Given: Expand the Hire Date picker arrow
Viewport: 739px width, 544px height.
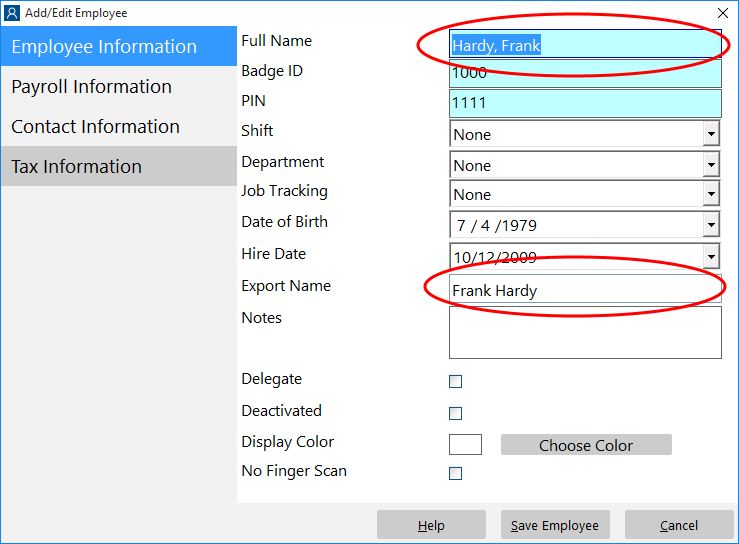Looking at the screenshot, I should click(711, 257).
